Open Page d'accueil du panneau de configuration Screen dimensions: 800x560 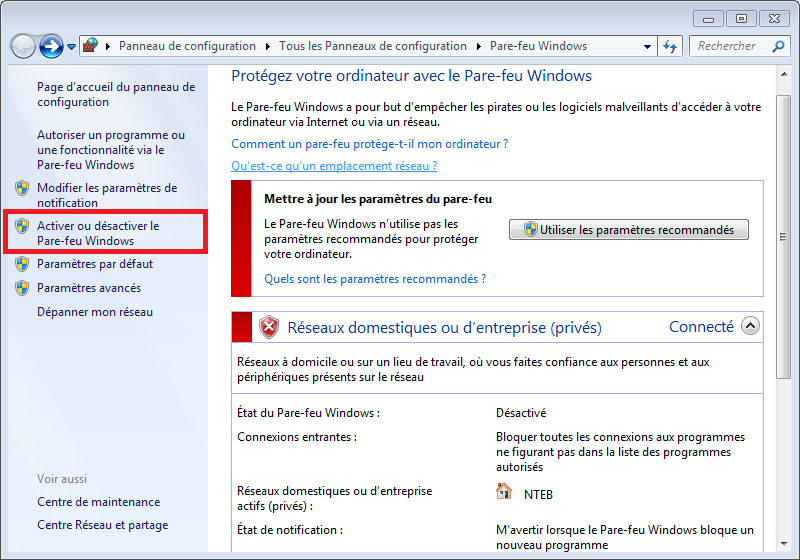tap(116, 94)
